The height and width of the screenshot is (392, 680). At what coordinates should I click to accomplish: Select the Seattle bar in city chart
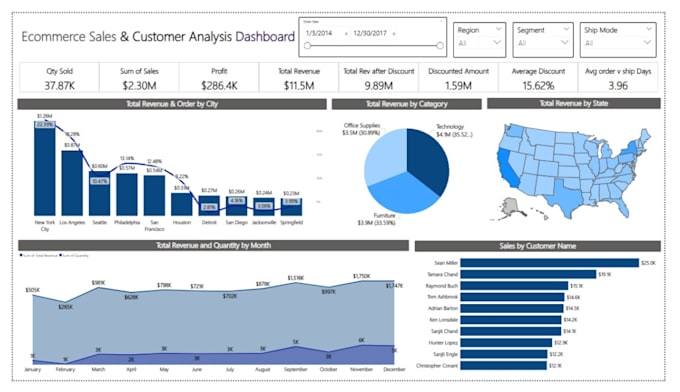tap(99, 193)
